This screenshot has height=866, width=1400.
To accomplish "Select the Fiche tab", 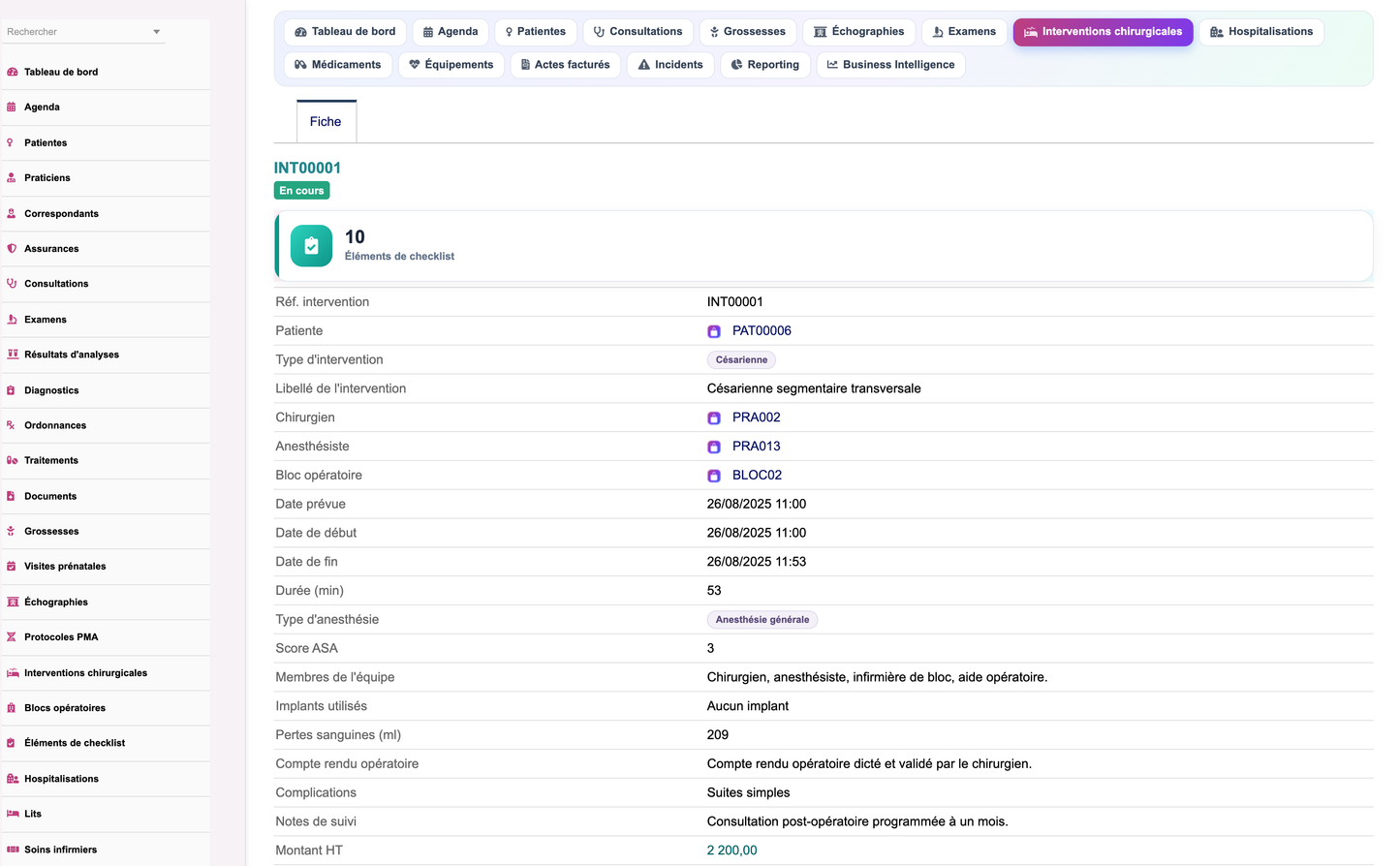I will point(326,121).
